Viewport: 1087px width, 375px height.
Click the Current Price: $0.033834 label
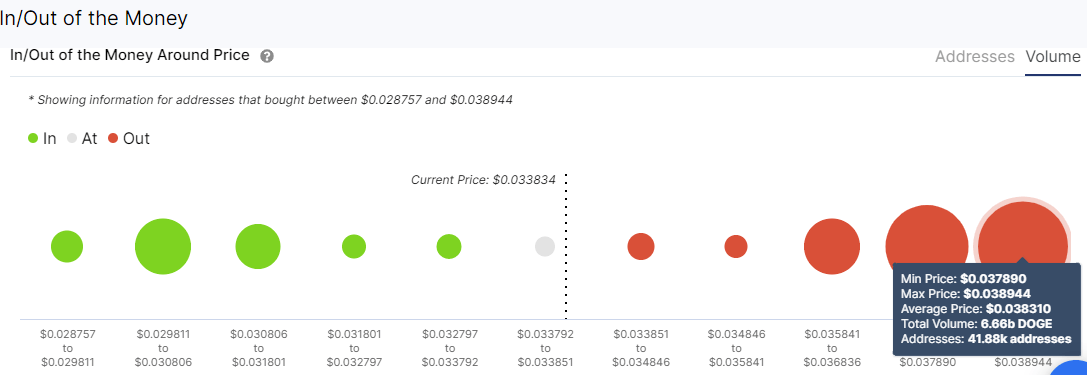[483, 180]
